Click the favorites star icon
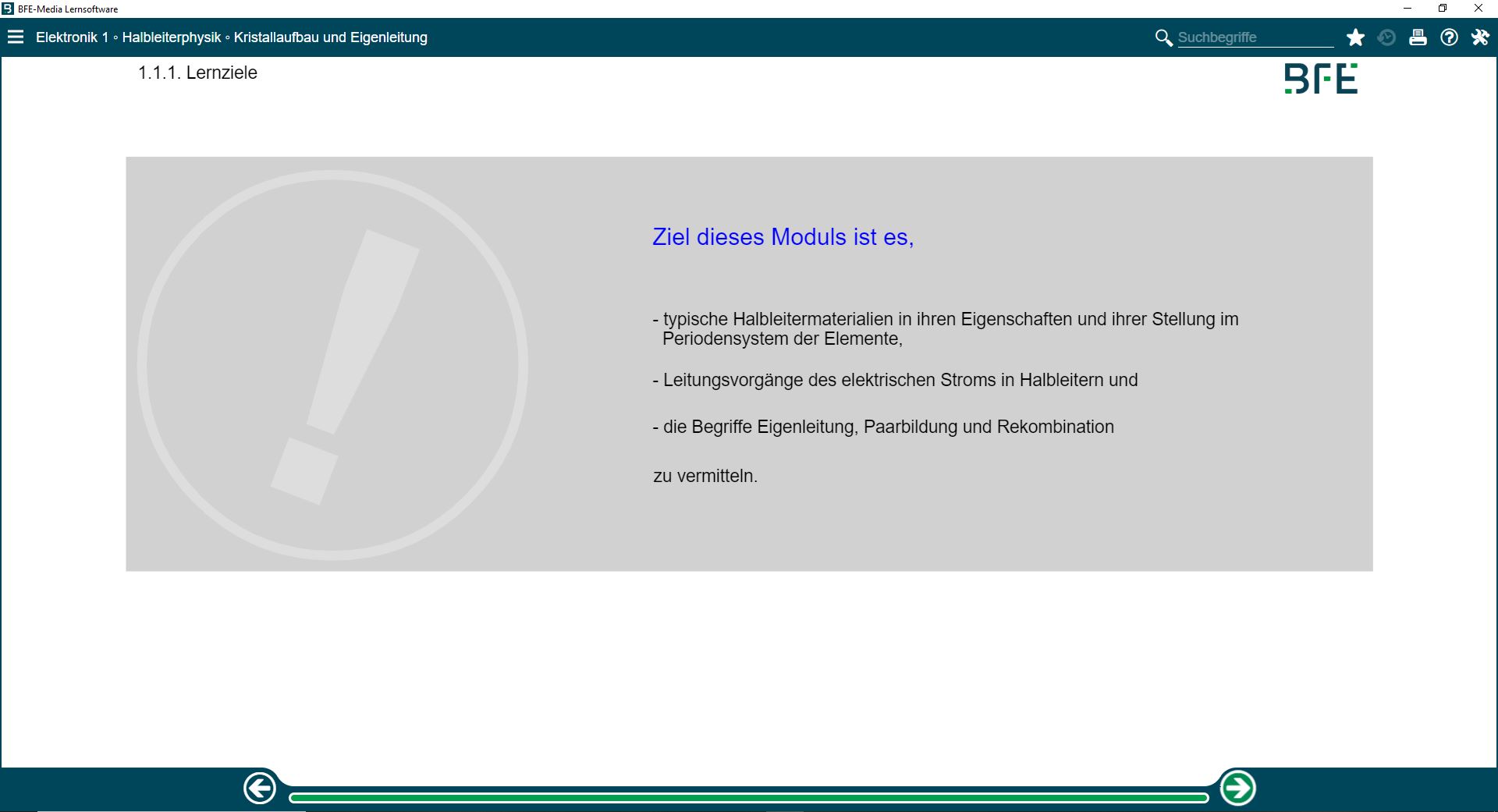Screen dimensions: 1498x812 [x=1355, y=37]
